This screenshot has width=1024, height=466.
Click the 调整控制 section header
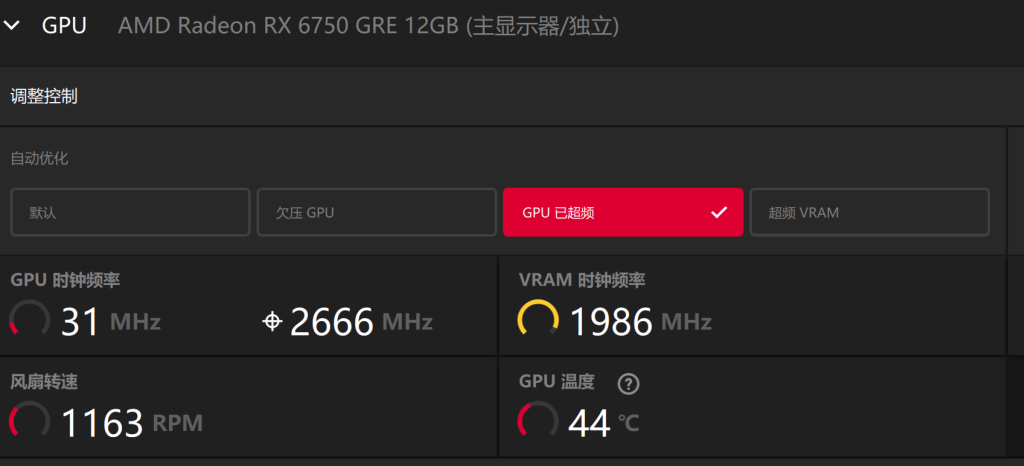(44, 96)
